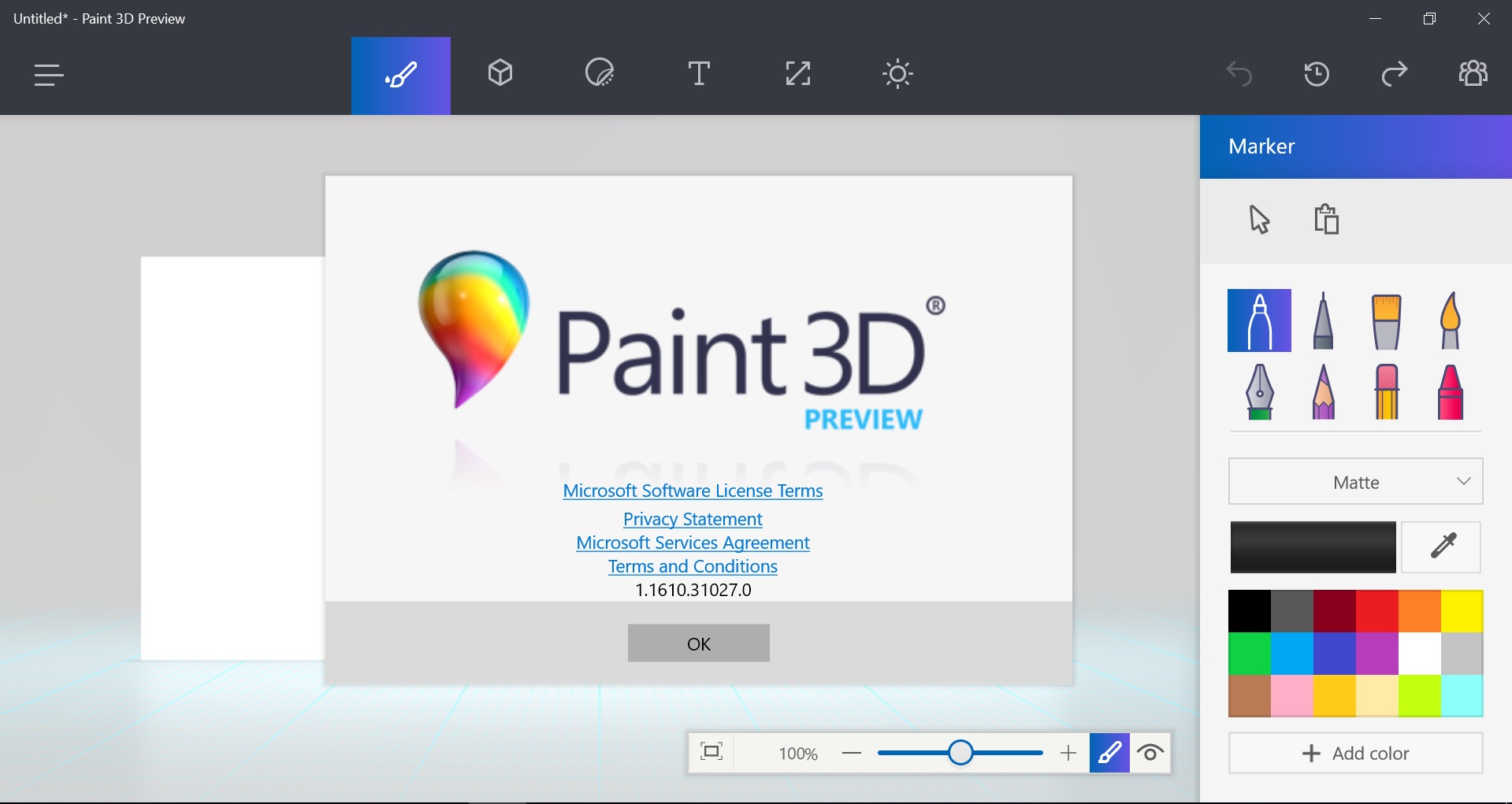The image size is (1512, 804).
Task: Select the fountain Pixel pen tool
Action: [1259, 391]
